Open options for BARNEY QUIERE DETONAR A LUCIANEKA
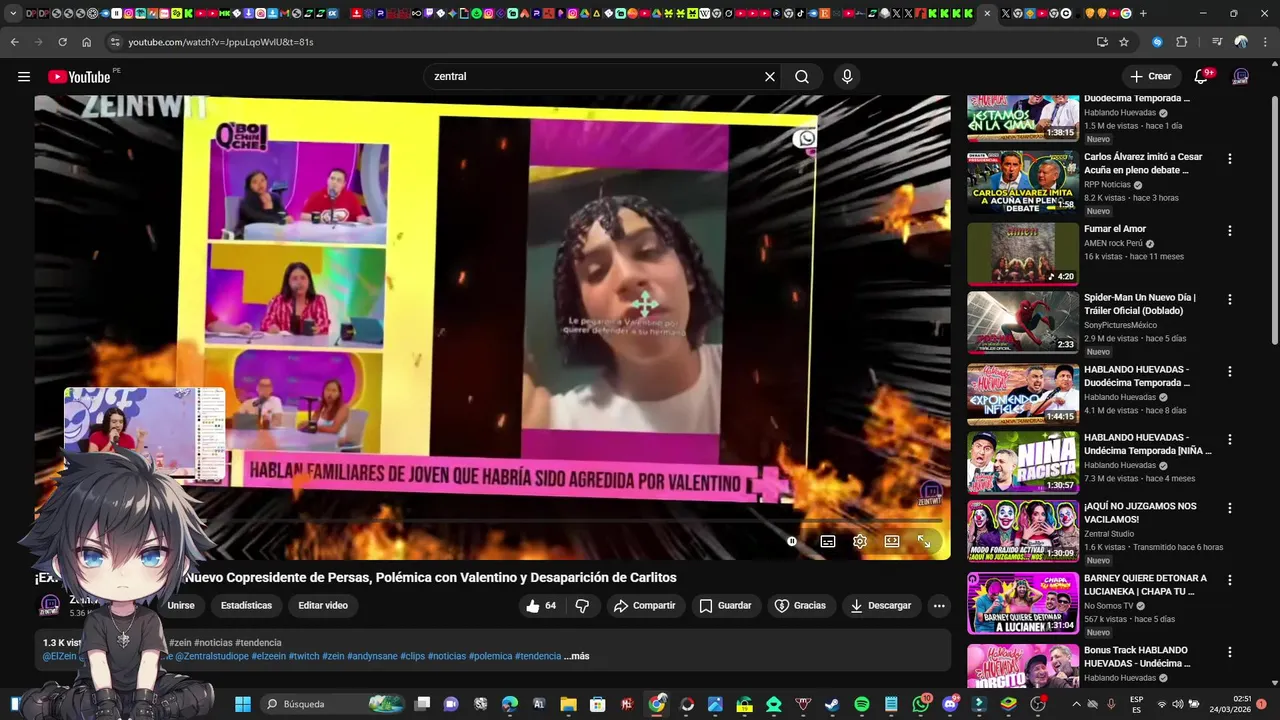The width and height of the screenshot is (1280, 720). click(x=1230, y=580)
